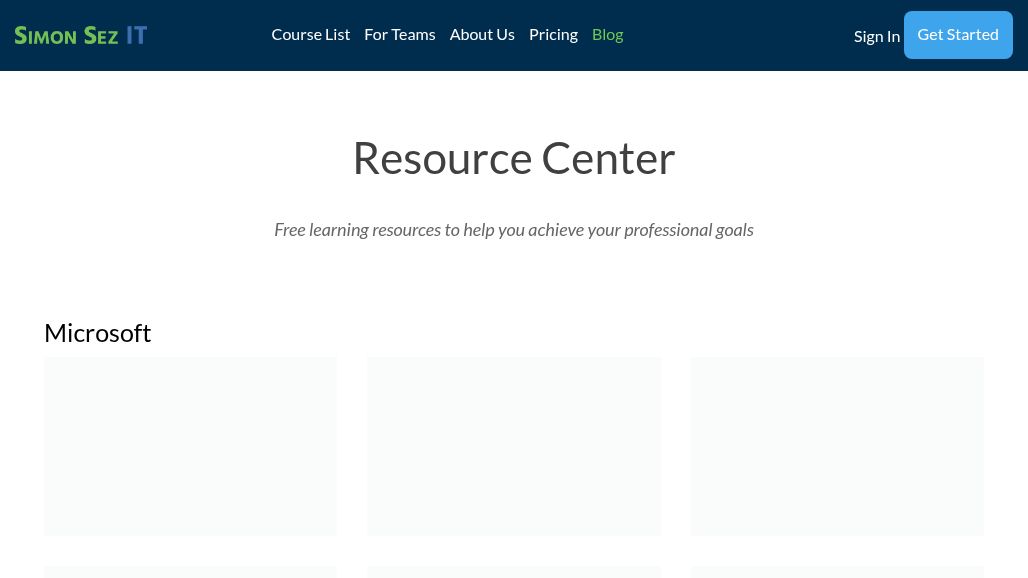Screen dimensions: 1028x578
Task: Click the Get Started button
Action: coord(958,34)
